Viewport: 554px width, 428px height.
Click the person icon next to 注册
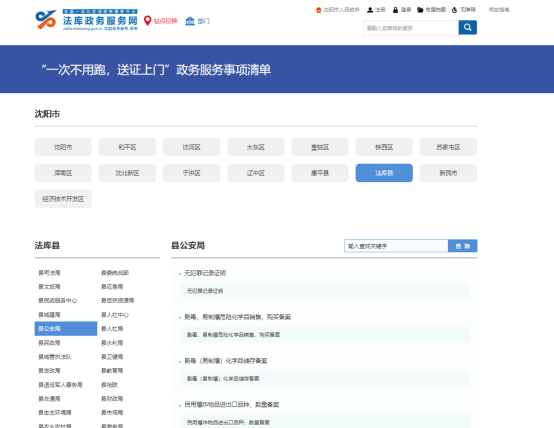click(370, 10)
